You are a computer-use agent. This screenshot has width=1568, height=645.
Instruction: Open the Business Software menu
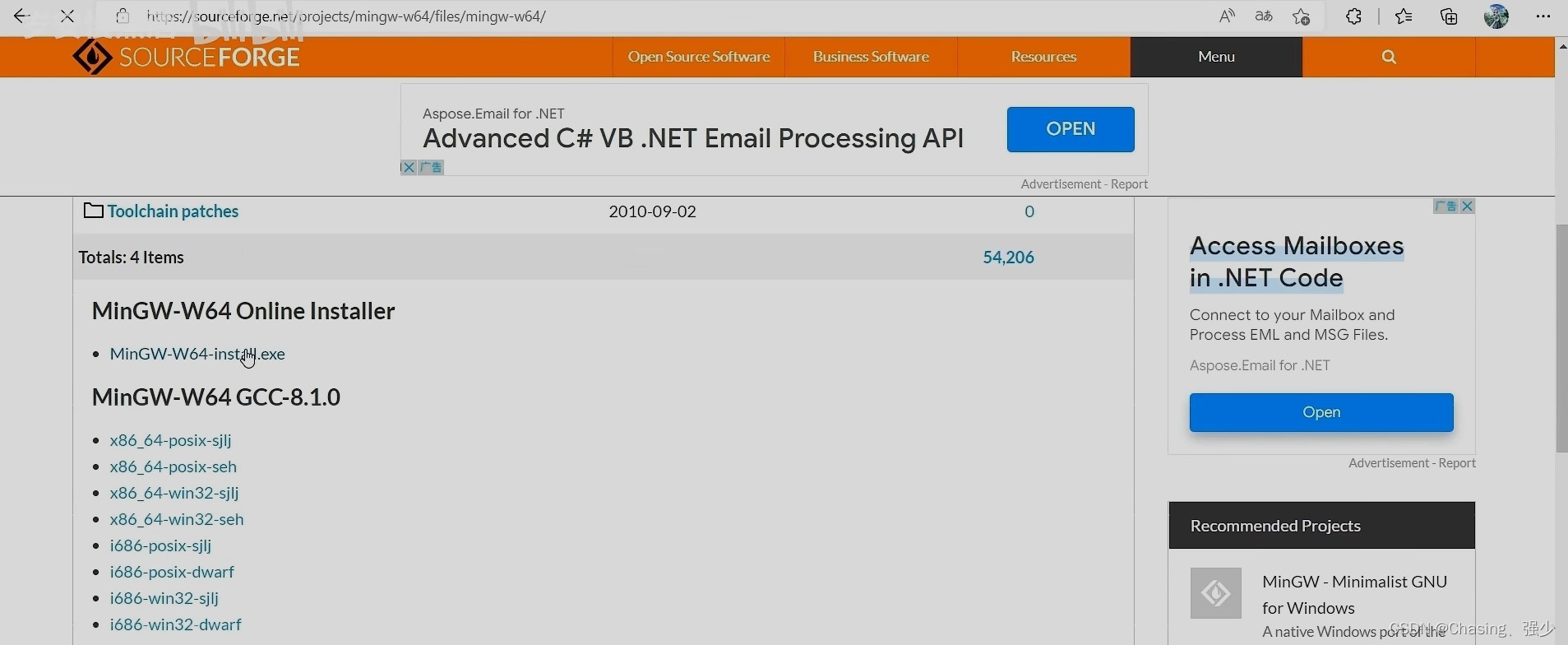(x=871, y=57)
